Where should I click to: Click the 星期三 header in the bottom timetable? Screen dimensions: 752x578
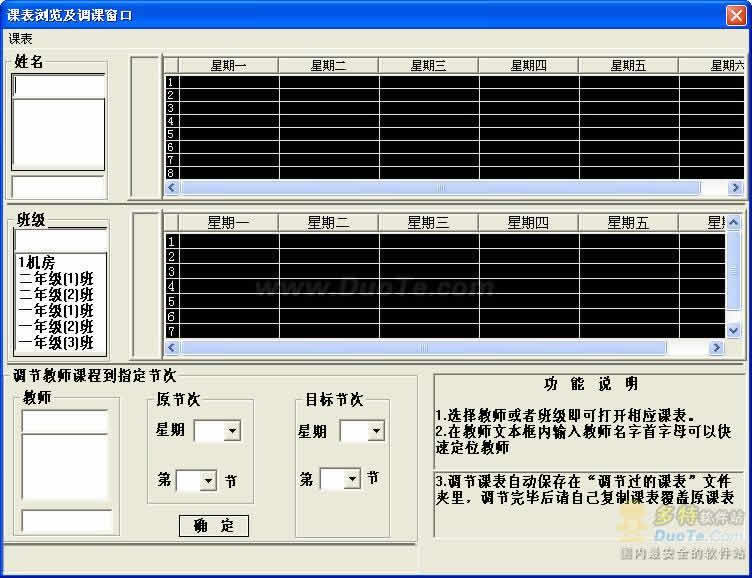pyautogui.click(x=428, y=223)
